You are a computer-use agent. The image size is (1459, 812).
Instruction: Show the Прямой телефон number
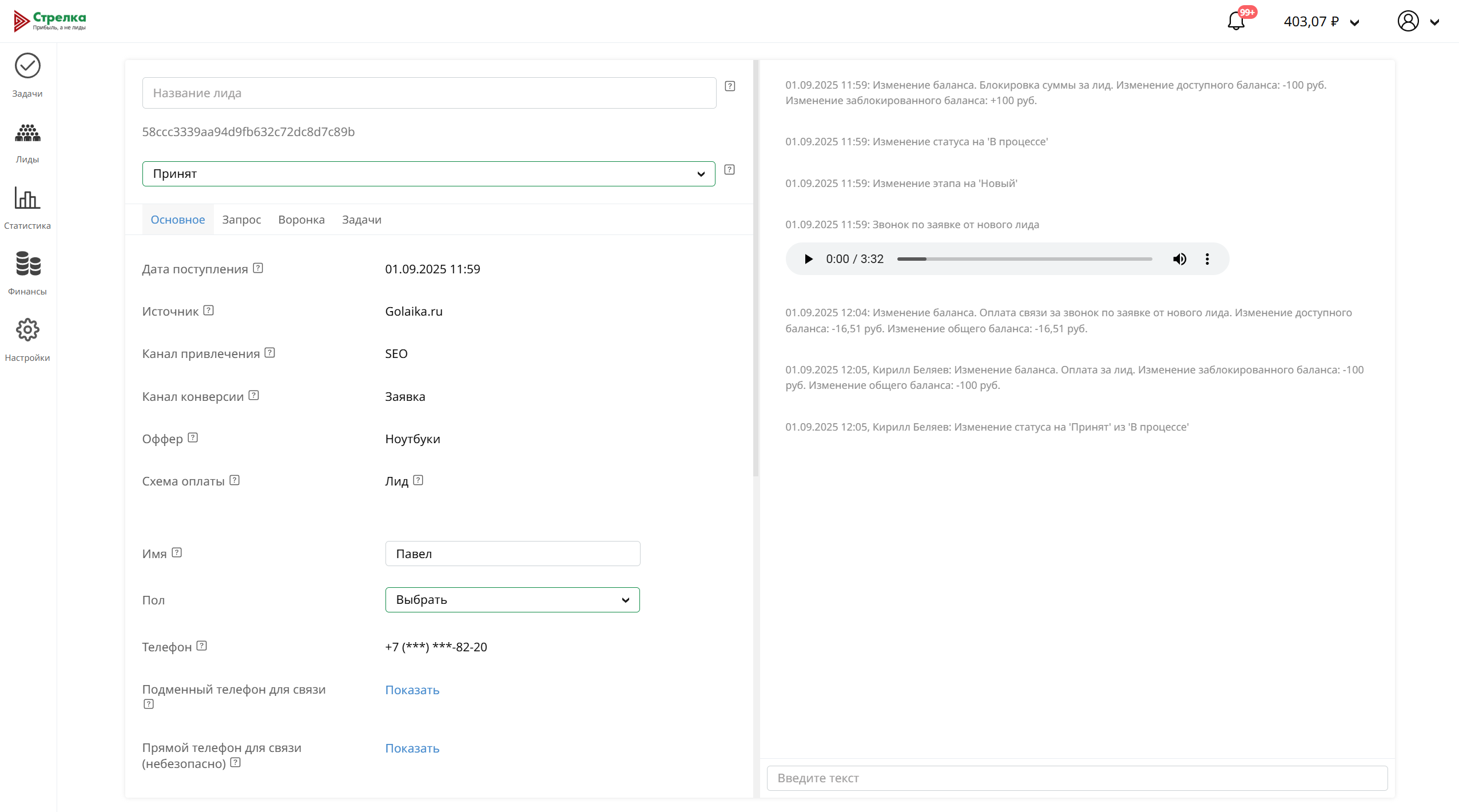[x=412, y=749]
